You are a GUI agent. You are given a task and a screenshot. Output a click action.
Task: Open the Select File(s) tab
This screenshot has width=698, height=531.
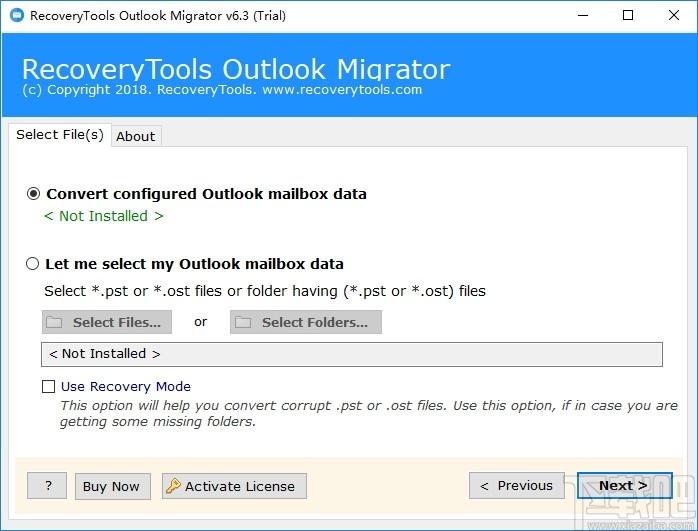click(59, 135)
